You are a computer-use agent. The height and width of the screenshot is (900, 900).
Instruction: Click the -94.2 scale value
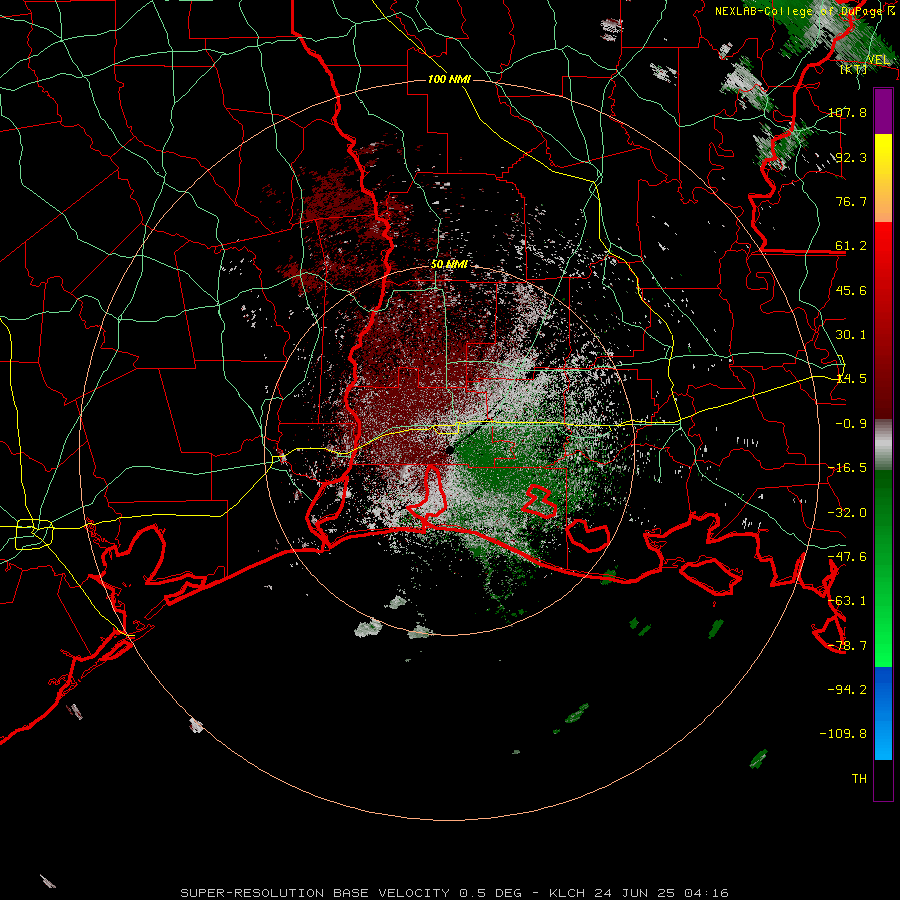tap(847, 689)
